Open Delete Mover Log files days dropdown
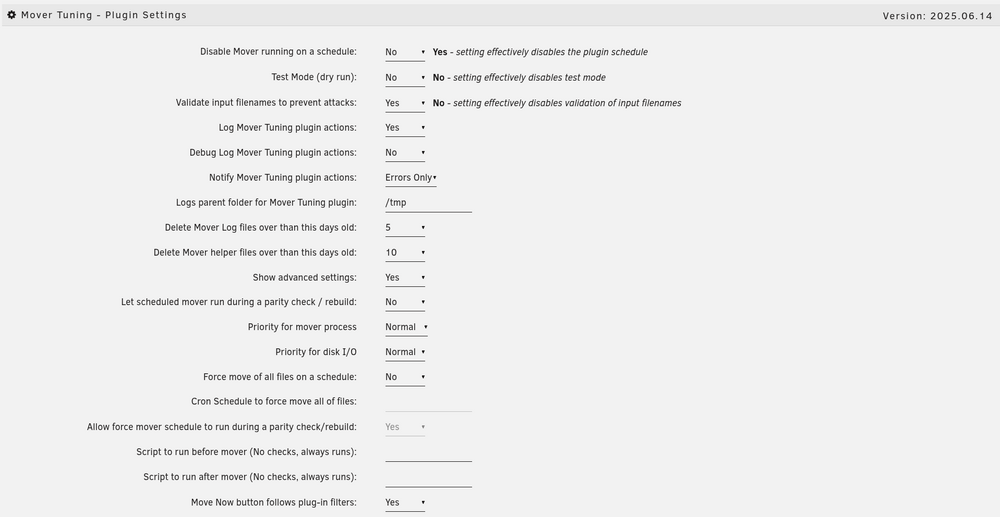This screenshot has height=517, width=1000. coord(405,228)
